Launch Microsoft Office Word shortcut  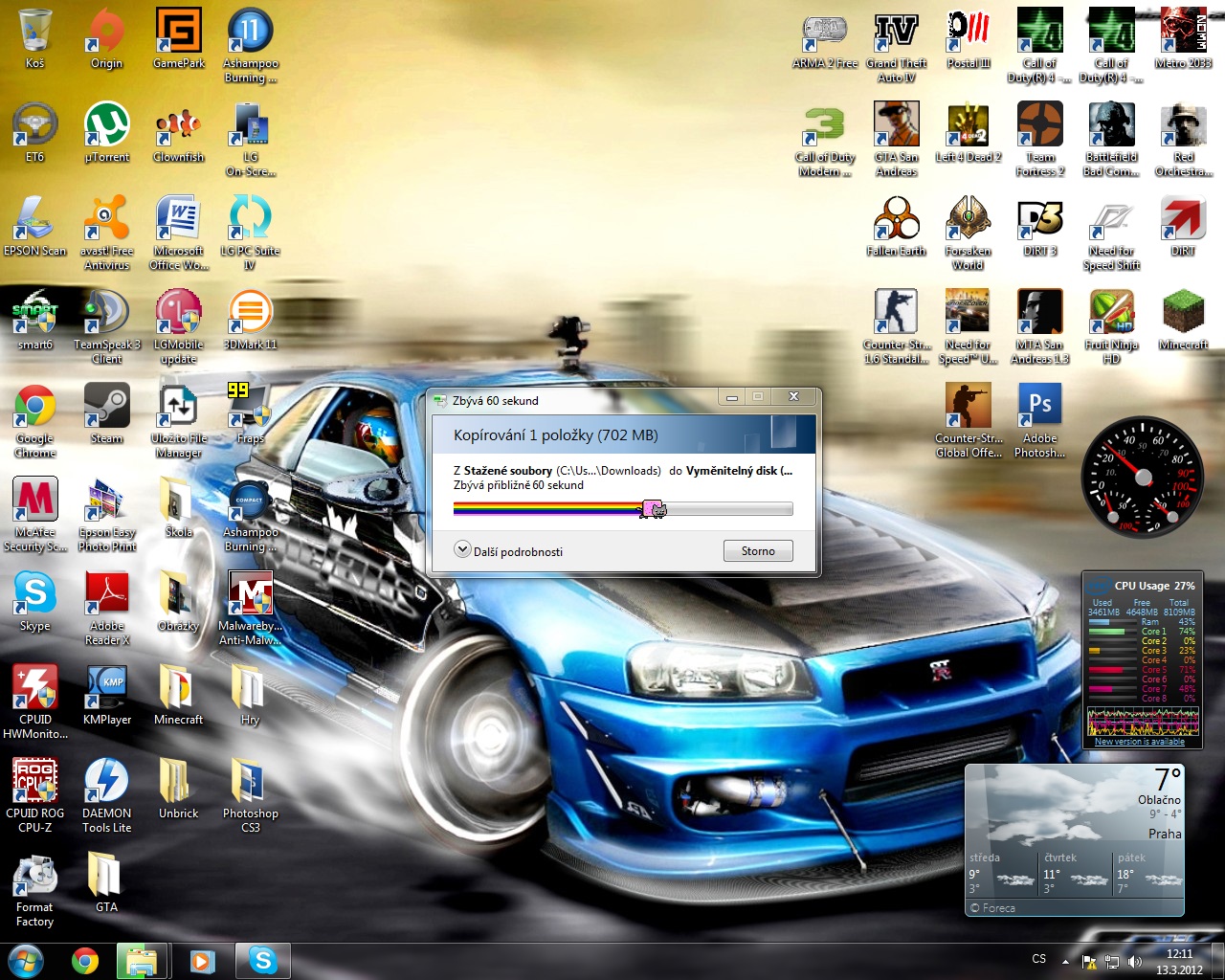[179, 233]
